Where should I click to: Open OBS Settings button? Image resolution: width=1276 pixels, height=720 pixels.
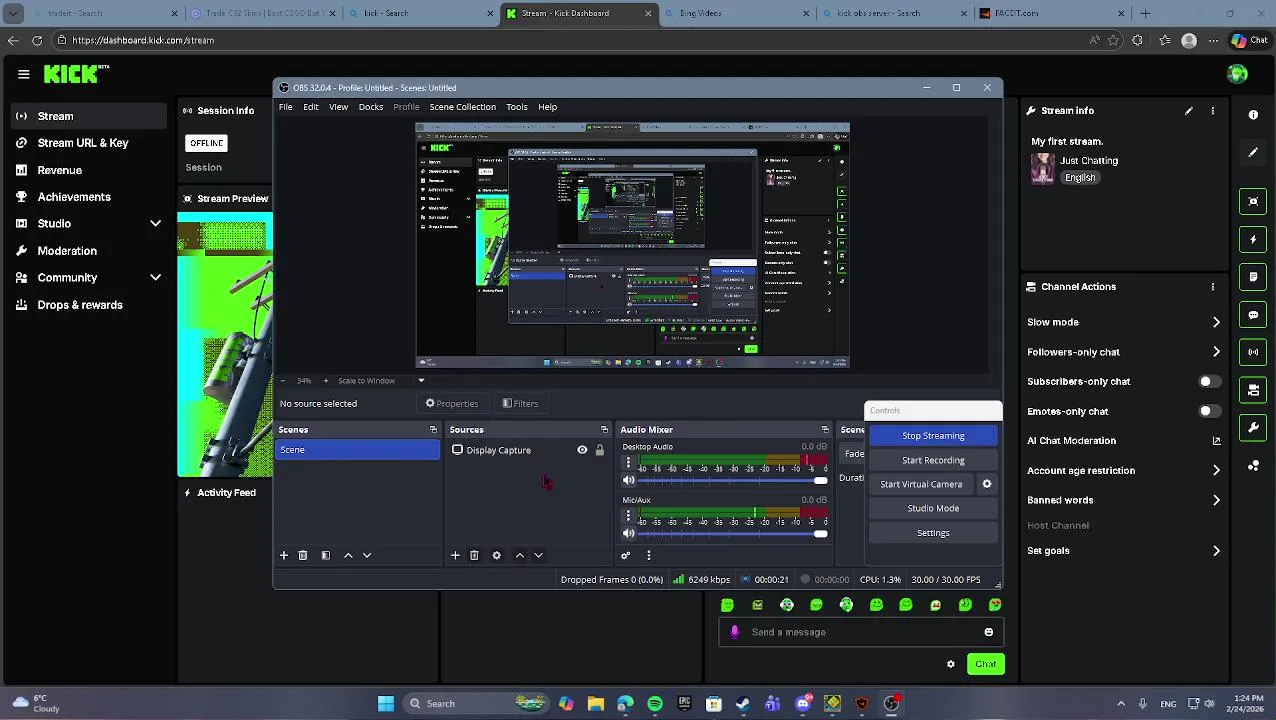click(x=933, y=533)
